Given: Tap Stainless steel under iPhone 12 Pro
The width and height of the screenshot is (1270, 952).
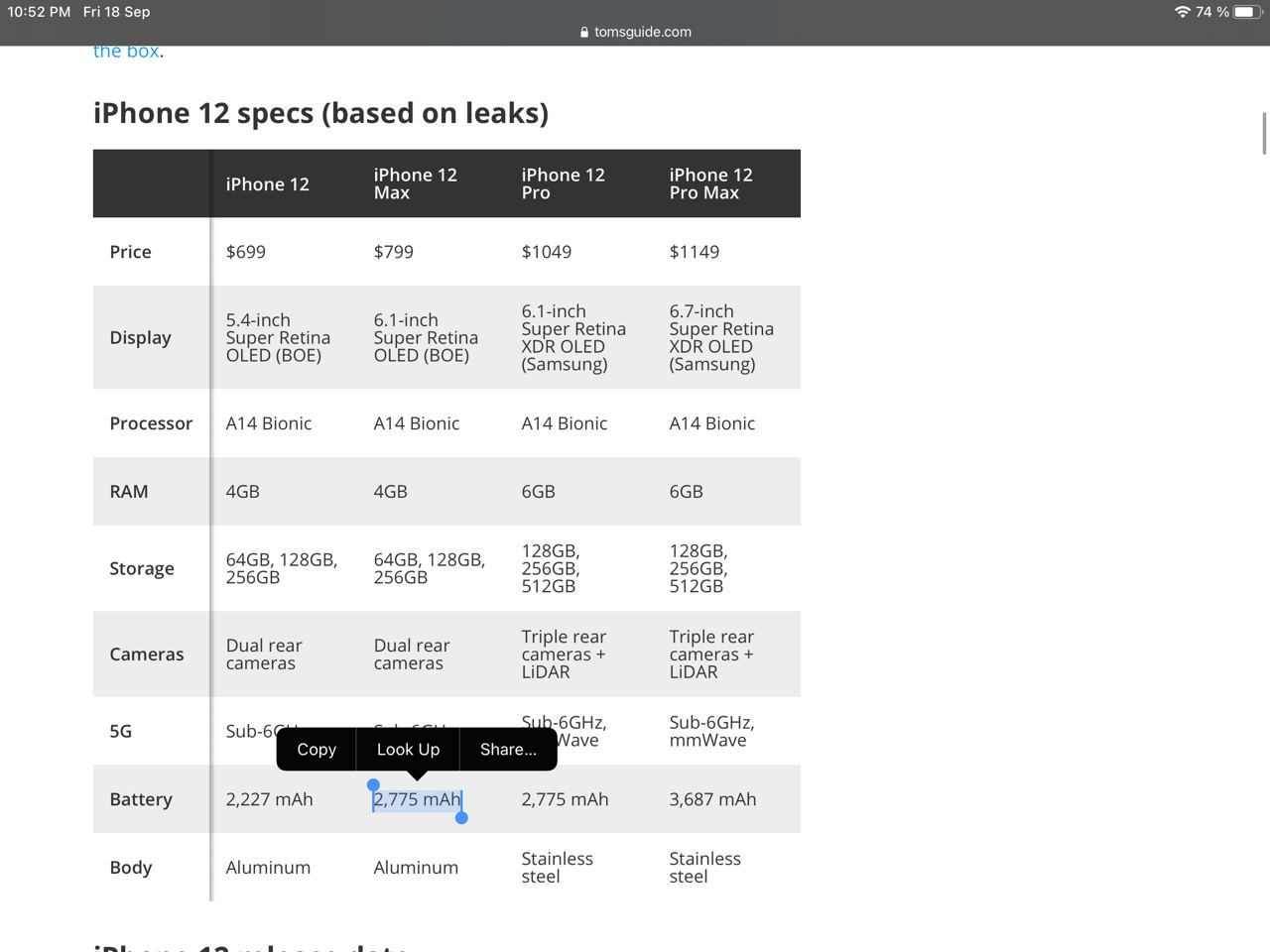Looking at the screenshot, I should [x=558, y=868].
